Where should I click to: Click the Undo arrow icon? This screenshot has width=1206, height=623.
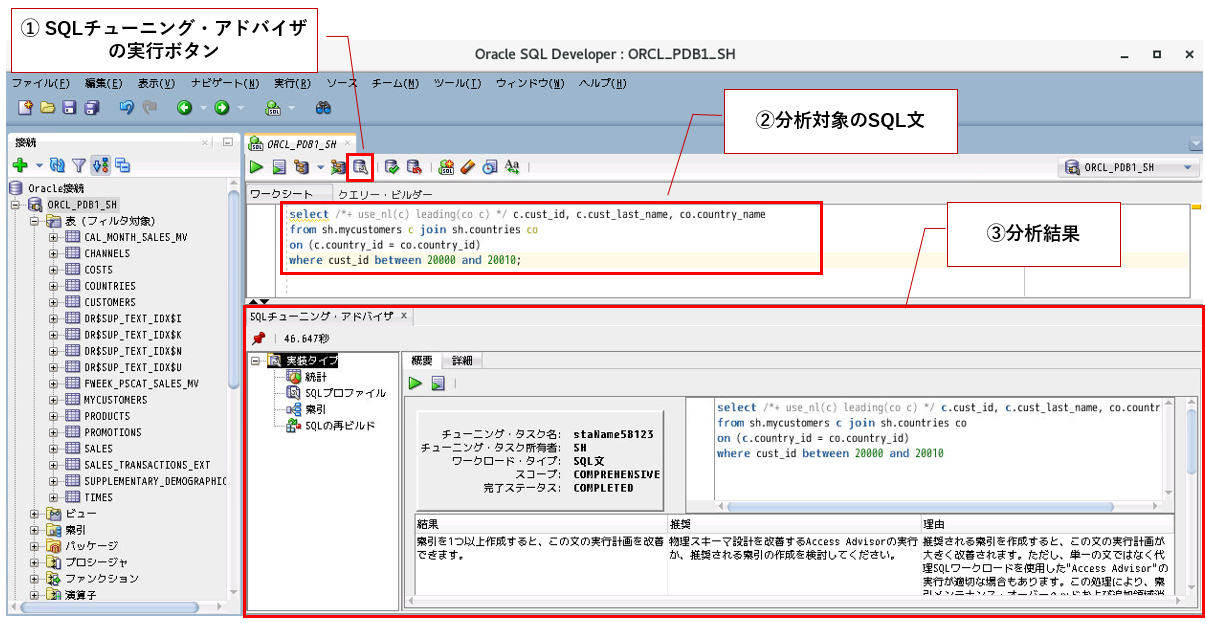[x=127, y=107]
